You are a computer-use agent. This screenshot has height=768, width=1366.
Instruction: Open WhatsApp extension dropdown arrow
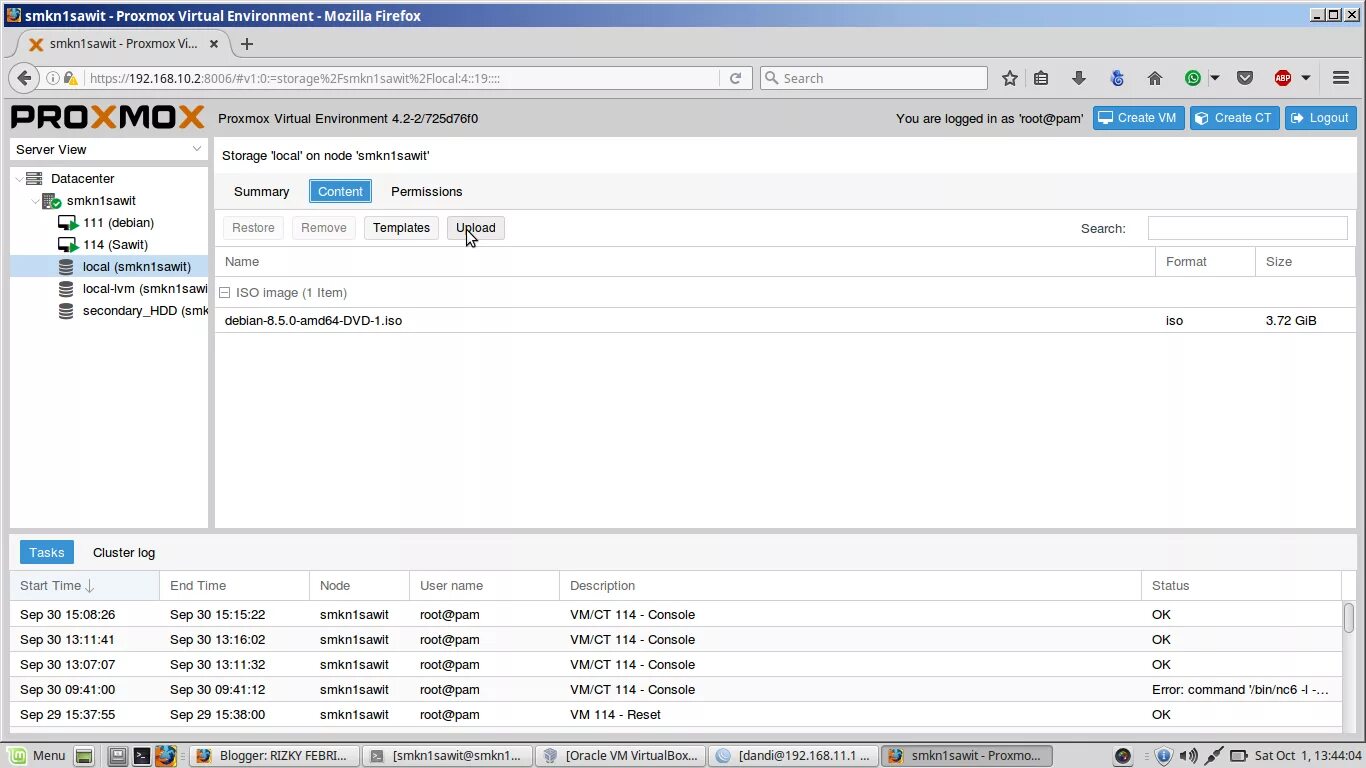[1215, 78]
